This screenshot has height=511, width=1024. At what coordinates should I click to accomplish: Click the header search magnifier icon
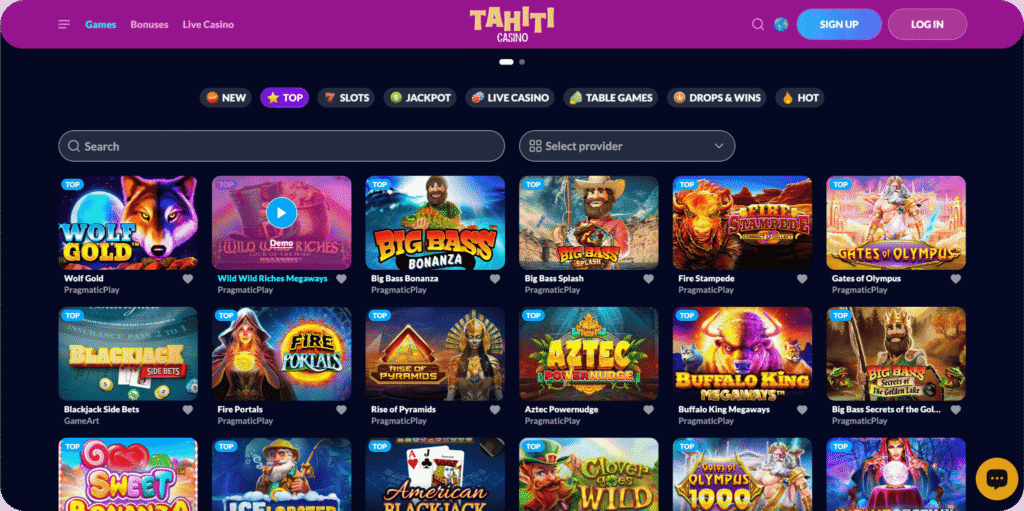pyautogui.click(x=758, y=25)
